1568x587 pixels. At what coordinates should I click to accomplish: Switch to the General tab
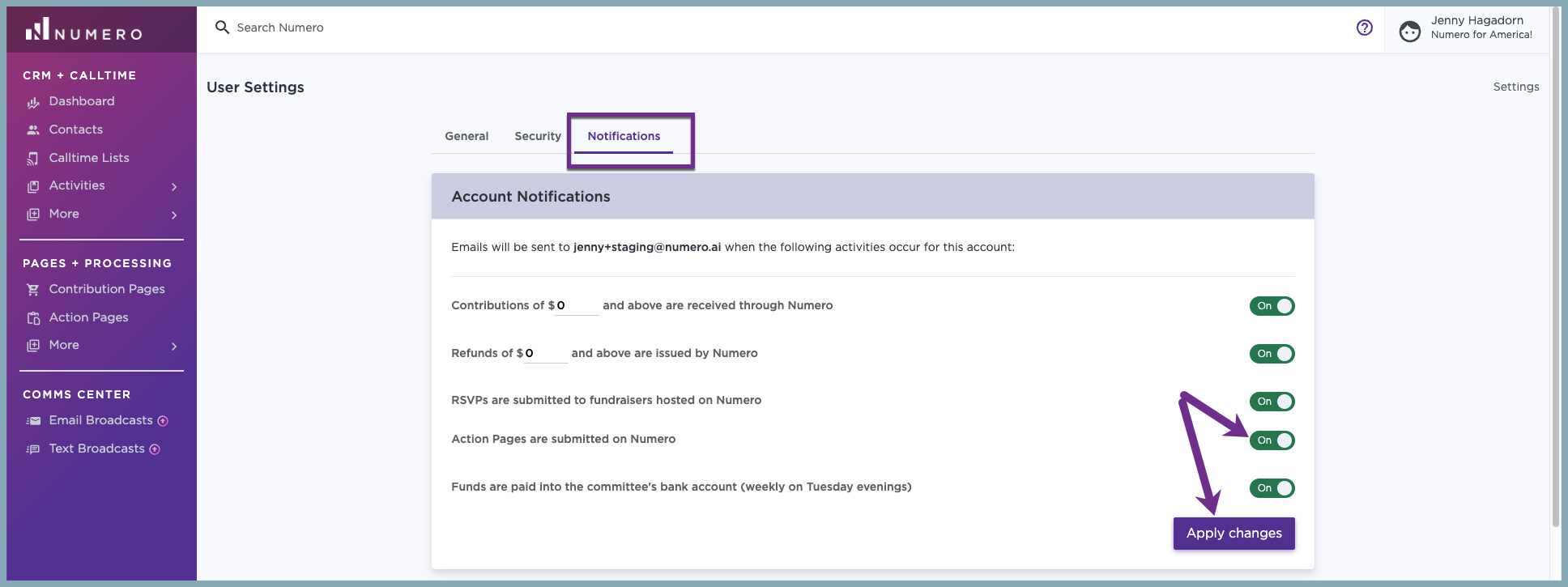point(467,136)
